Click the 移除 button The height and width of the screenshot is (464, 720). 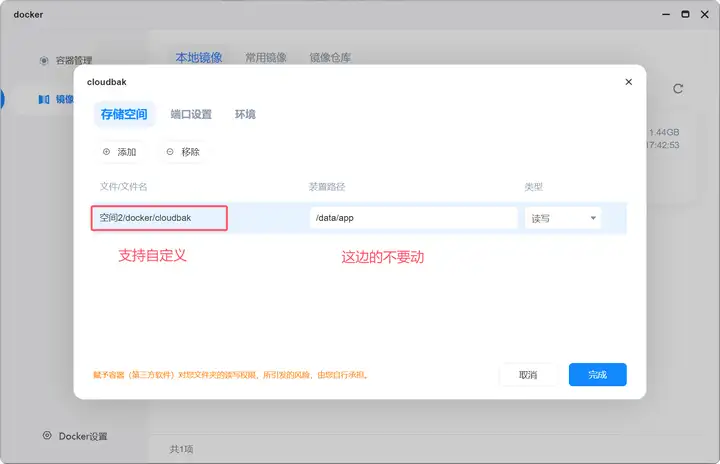click(183, 152)
